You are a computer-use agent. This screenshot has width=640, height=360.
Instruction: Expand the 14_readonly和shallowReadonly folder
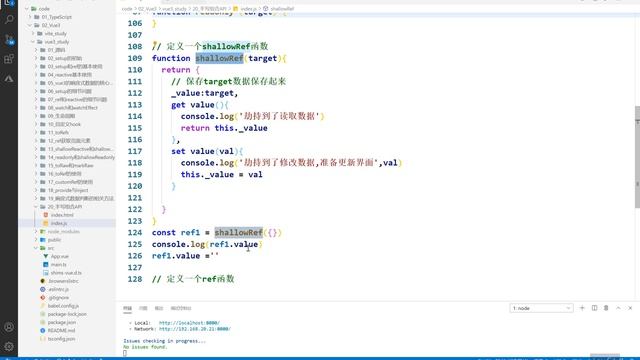(x=36, y=157)
